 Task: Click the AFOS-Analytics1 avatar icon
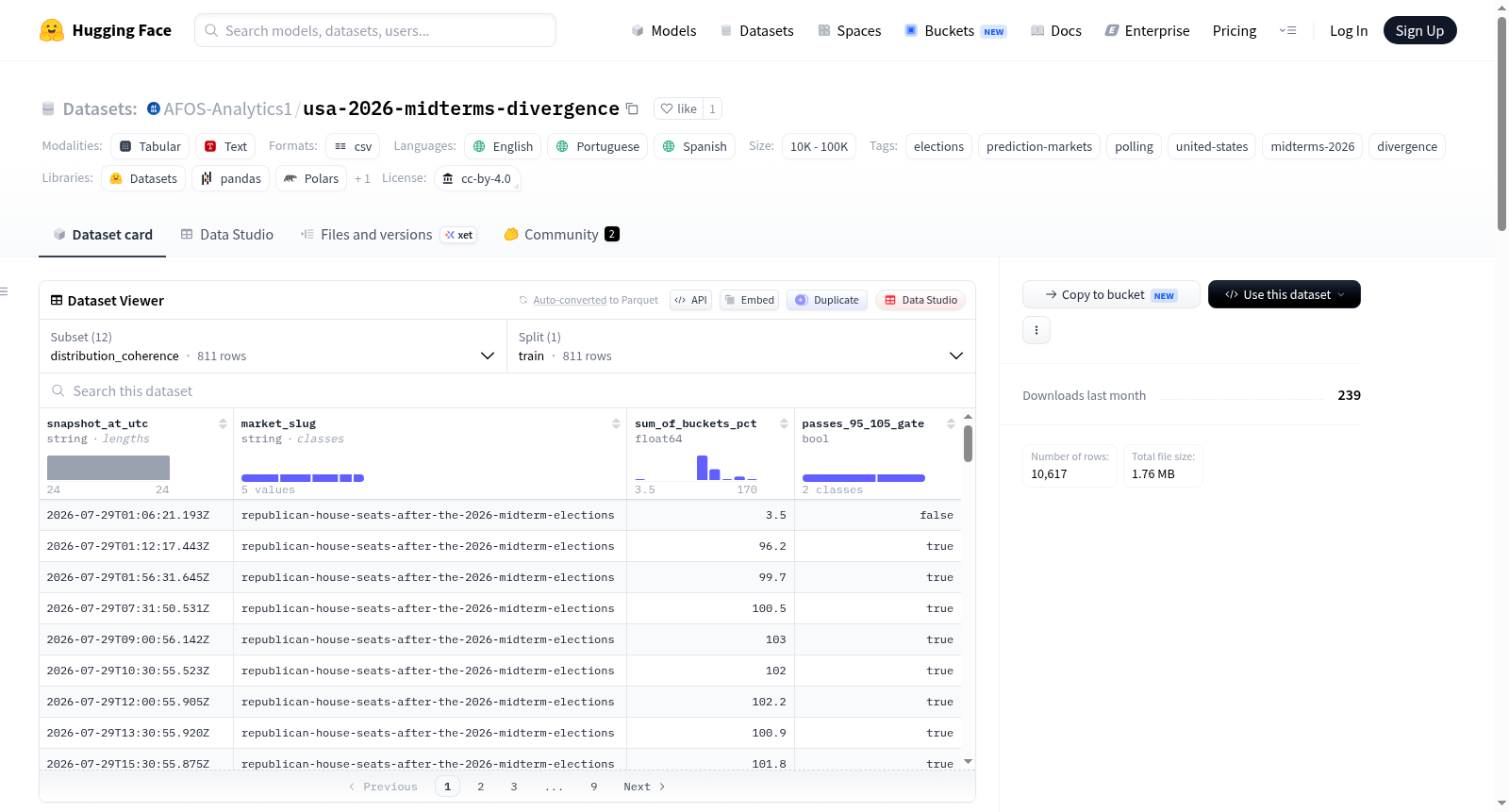pos(154,108)
